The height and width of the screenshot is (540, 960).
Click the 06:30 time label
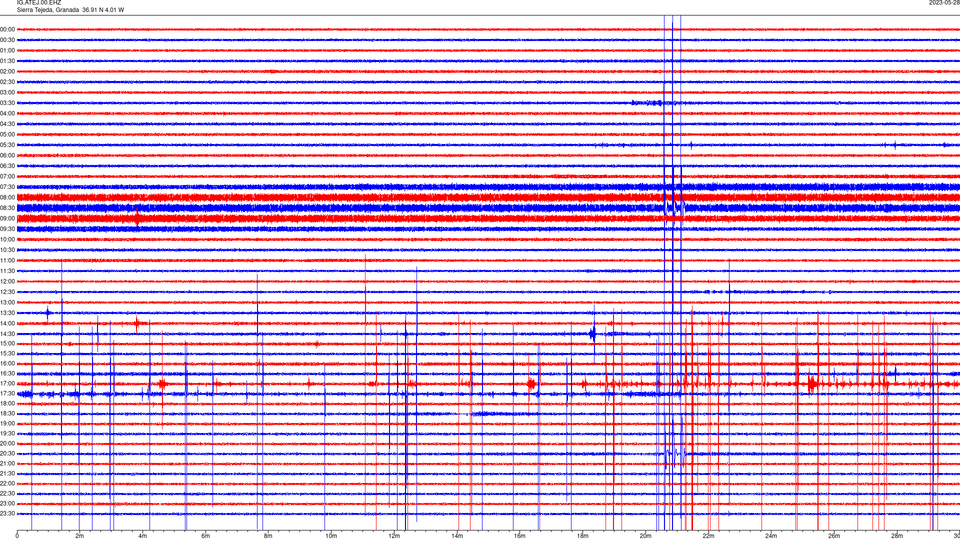(x=7, y=166)
